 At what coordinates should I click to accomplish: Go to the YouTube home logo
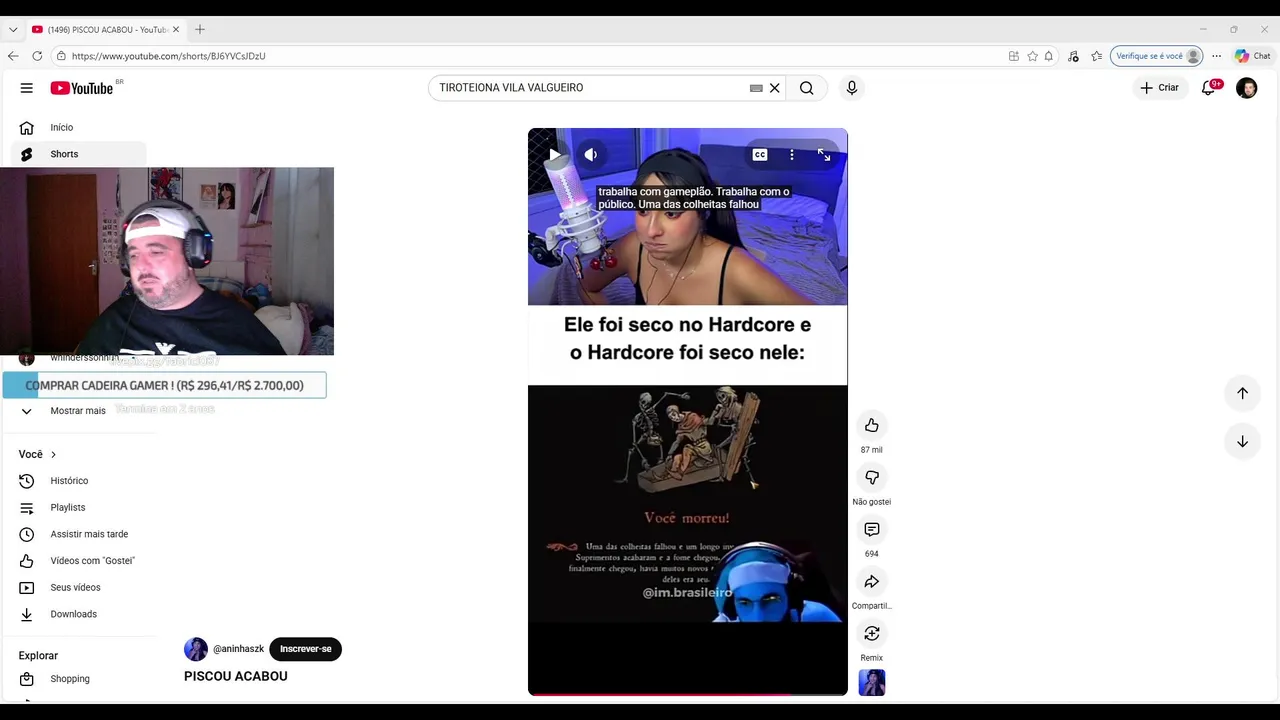82,88
